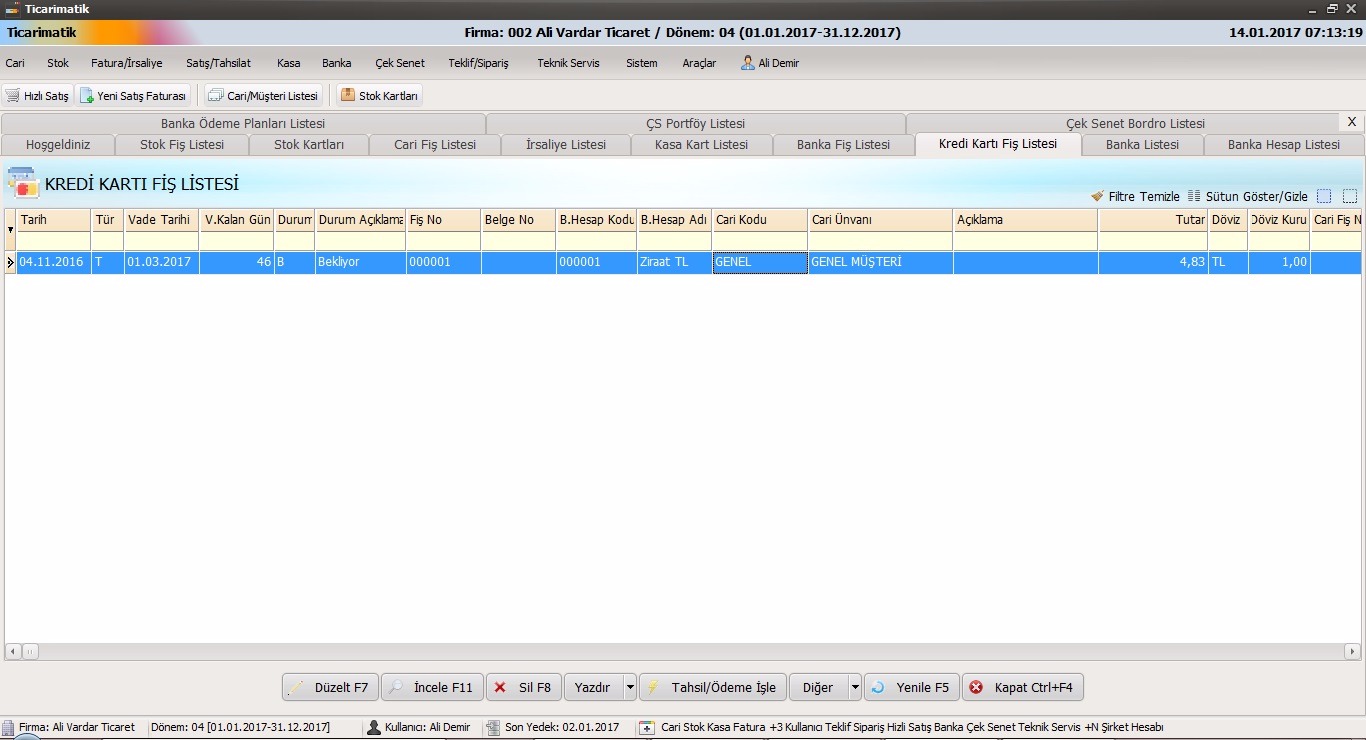Viewport: 1366px width, 740px height.
Task: Clear filters with Filtre Temizle
Action: (x=1136, y=197)
